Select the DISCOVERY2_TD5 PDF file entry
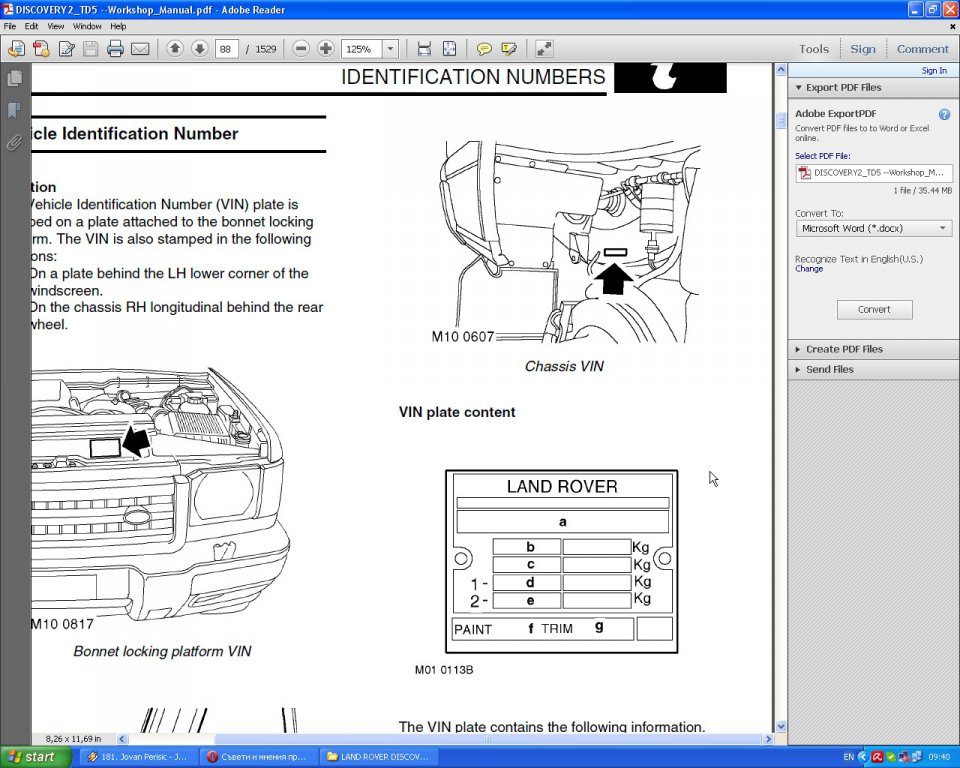The image size is (960, 768). (x=874, y=173)
